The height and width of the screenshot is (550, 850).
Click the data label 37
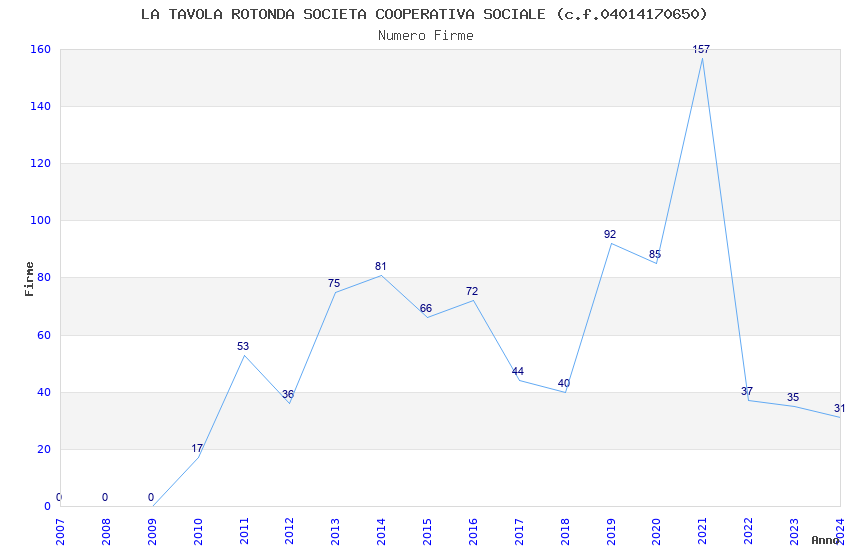pyautogui.click(x=747, y=391)
